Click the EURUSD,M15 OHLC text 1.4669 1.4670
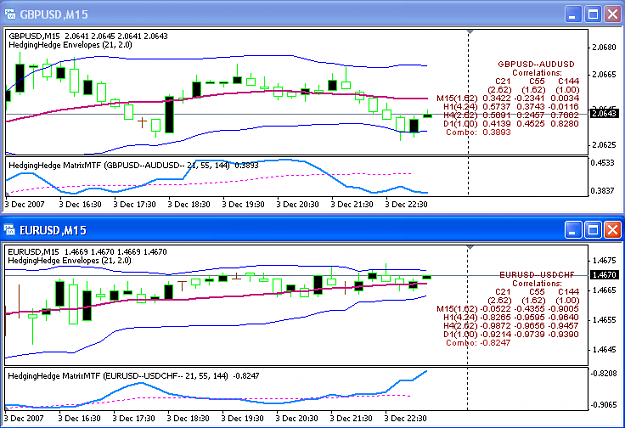 [x=89, y=252]
